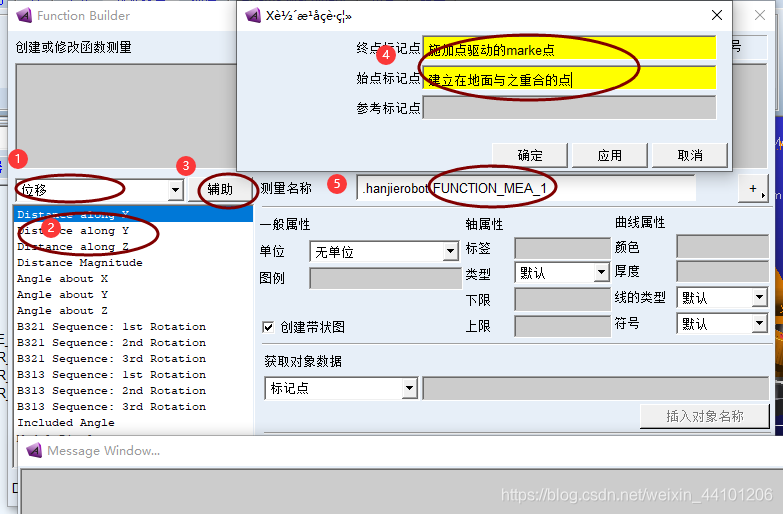This screenshot has height=514, width=783.
Task: Click the 应用 button
Action: click(x=610, y=155)
